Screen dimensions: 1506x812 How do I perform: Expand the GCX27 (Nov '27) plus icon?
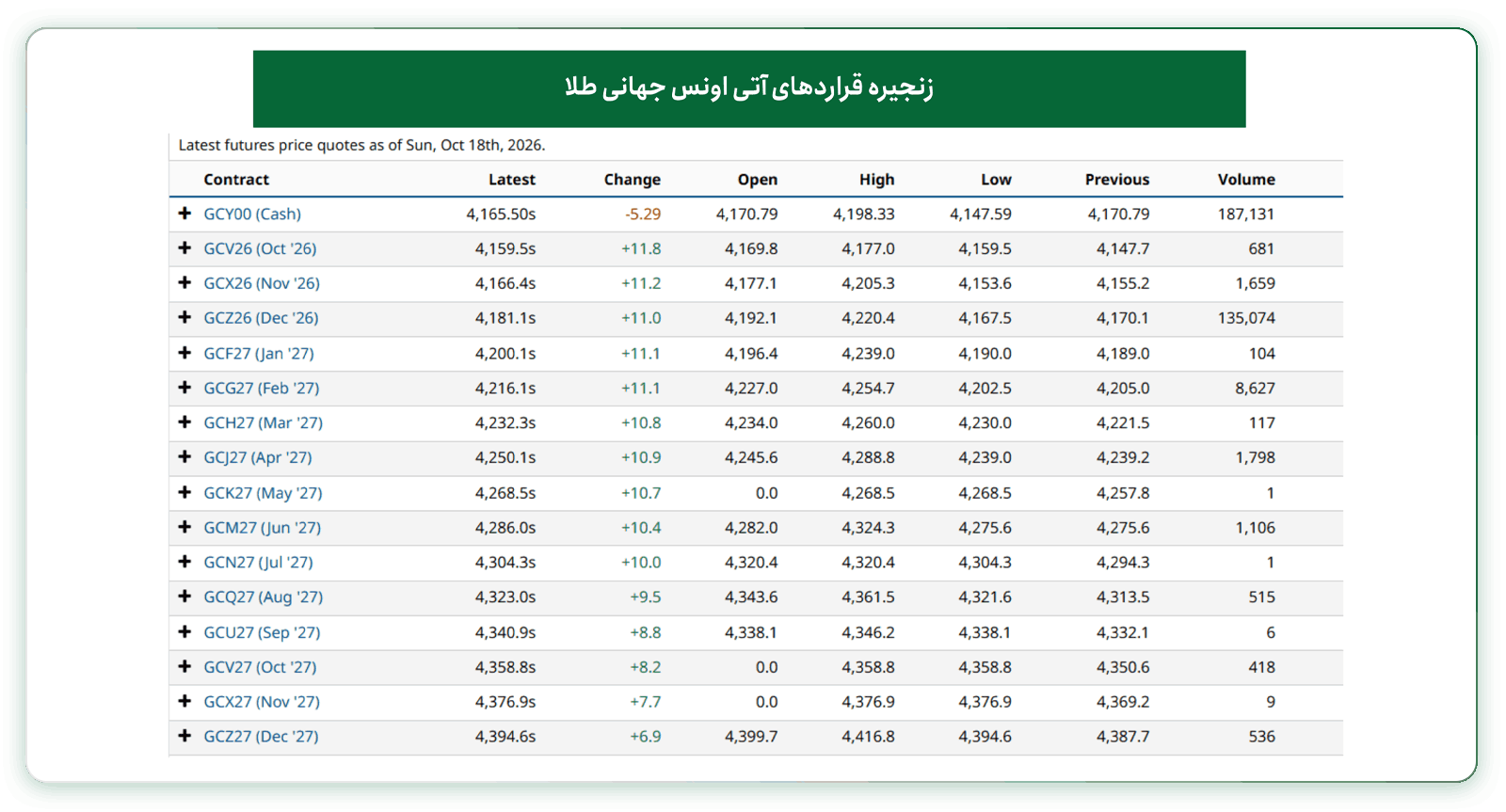click(184, 702)
